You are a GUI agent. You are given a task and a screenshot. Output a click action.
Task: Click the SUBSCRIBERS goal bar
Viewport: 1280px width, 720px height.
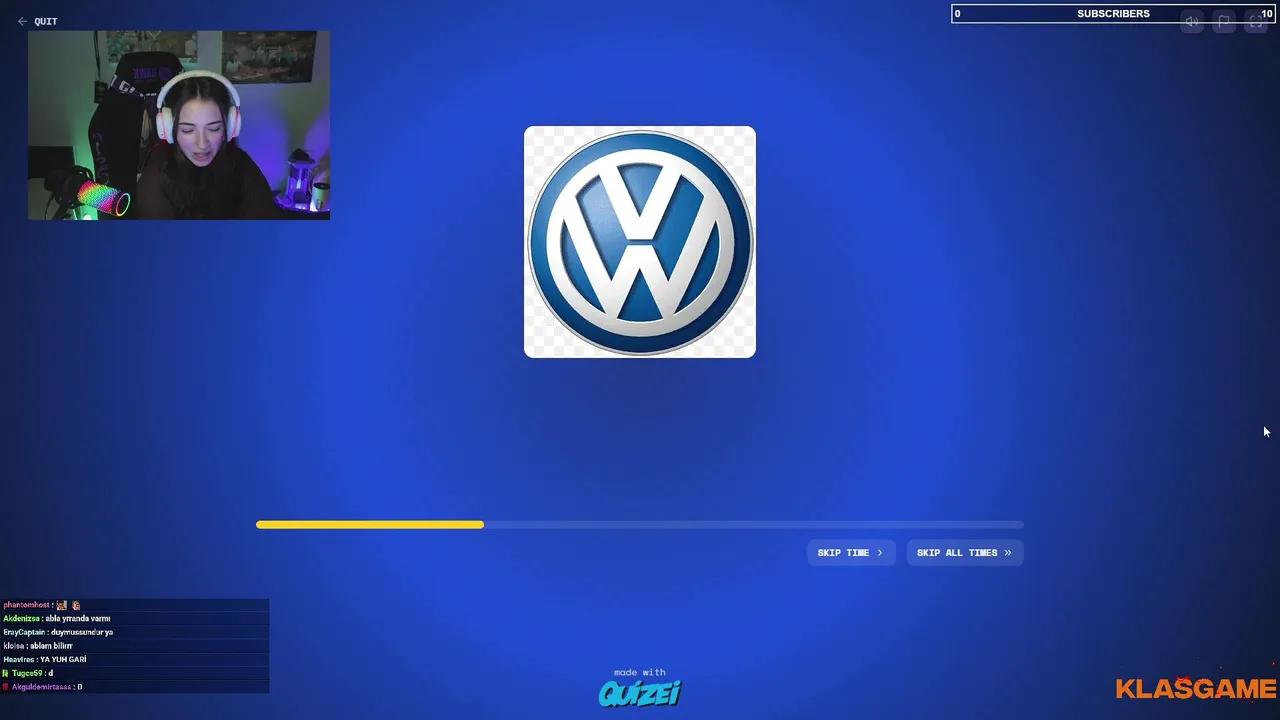point(1113,13)
